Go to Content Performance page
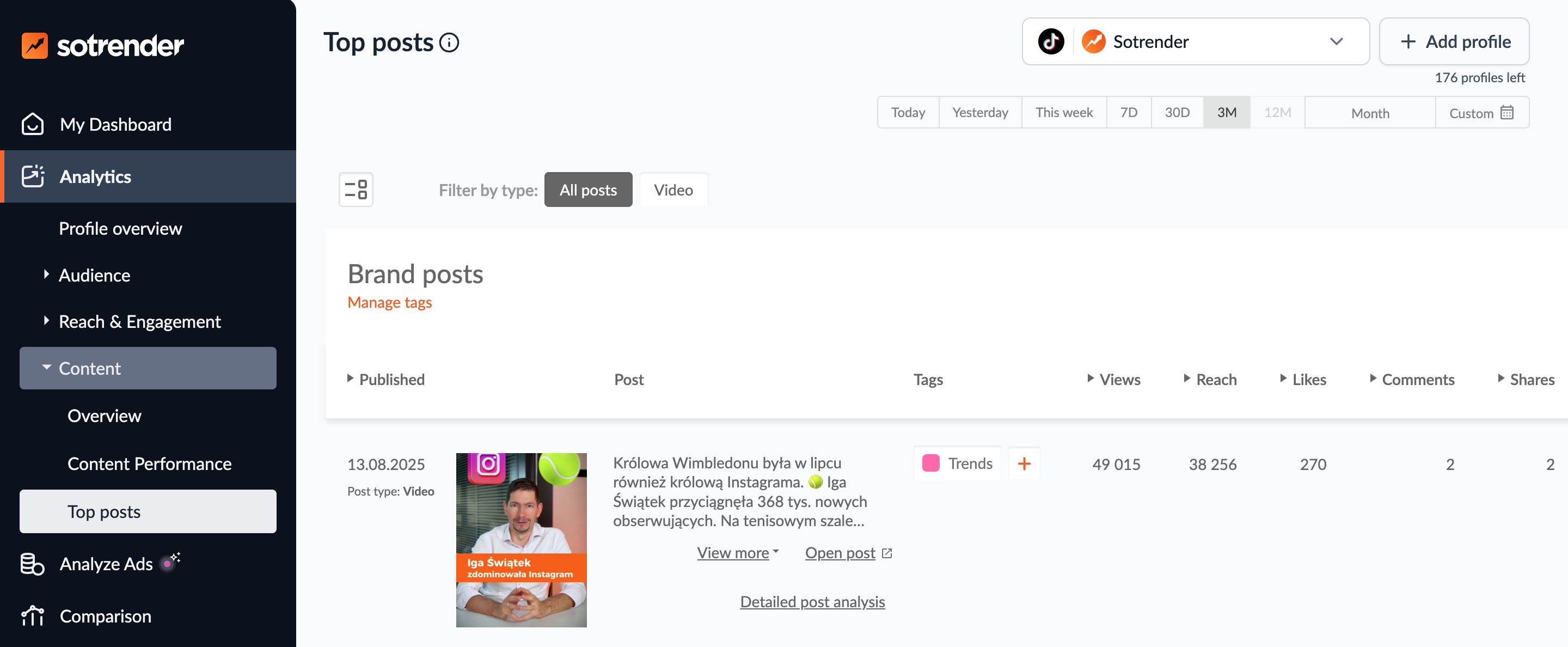The image size is (1568, 647). 149,463
